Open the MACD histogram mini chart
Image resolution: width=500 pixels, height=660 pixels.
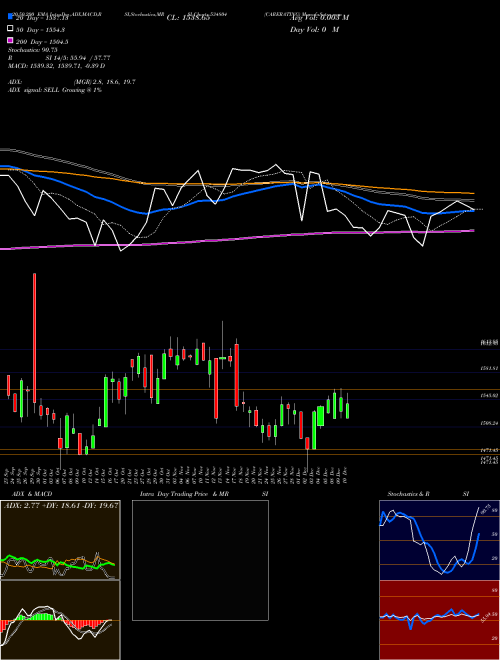[x=60, y=620]
